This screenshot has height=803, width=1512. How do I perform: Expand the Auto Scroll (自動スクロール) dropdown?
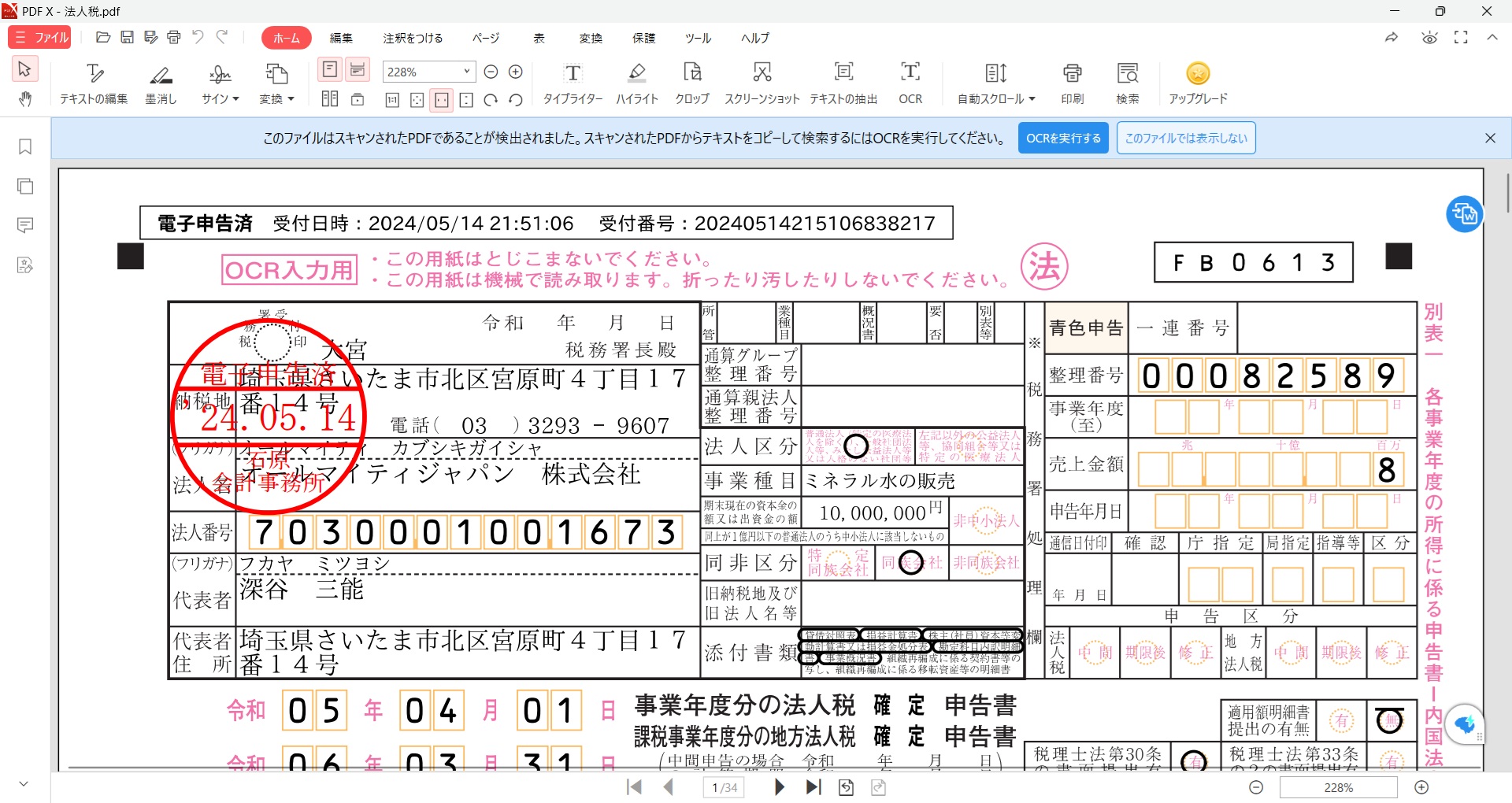[x=996, y=82]
